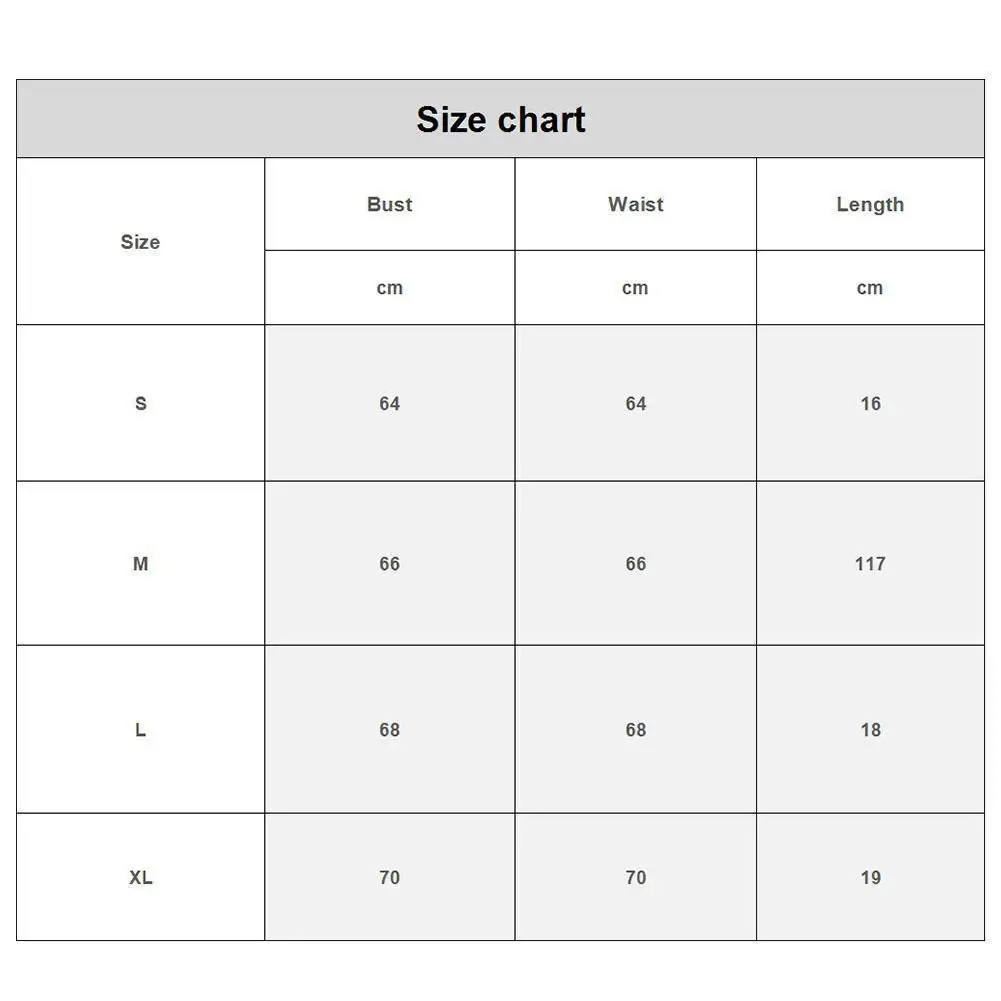
Task: Click the cm unit under Length
Action: coord(870,288)
